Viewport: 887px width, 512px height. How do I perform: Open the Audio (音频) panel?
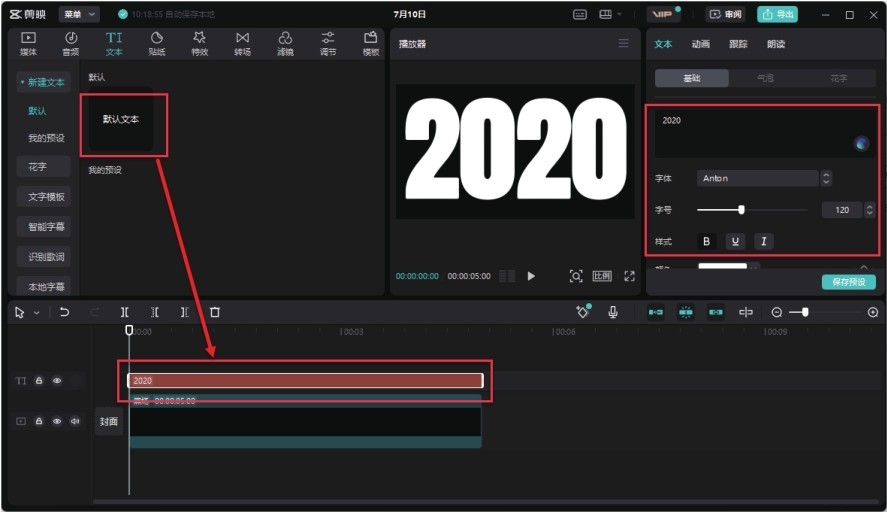71,44
